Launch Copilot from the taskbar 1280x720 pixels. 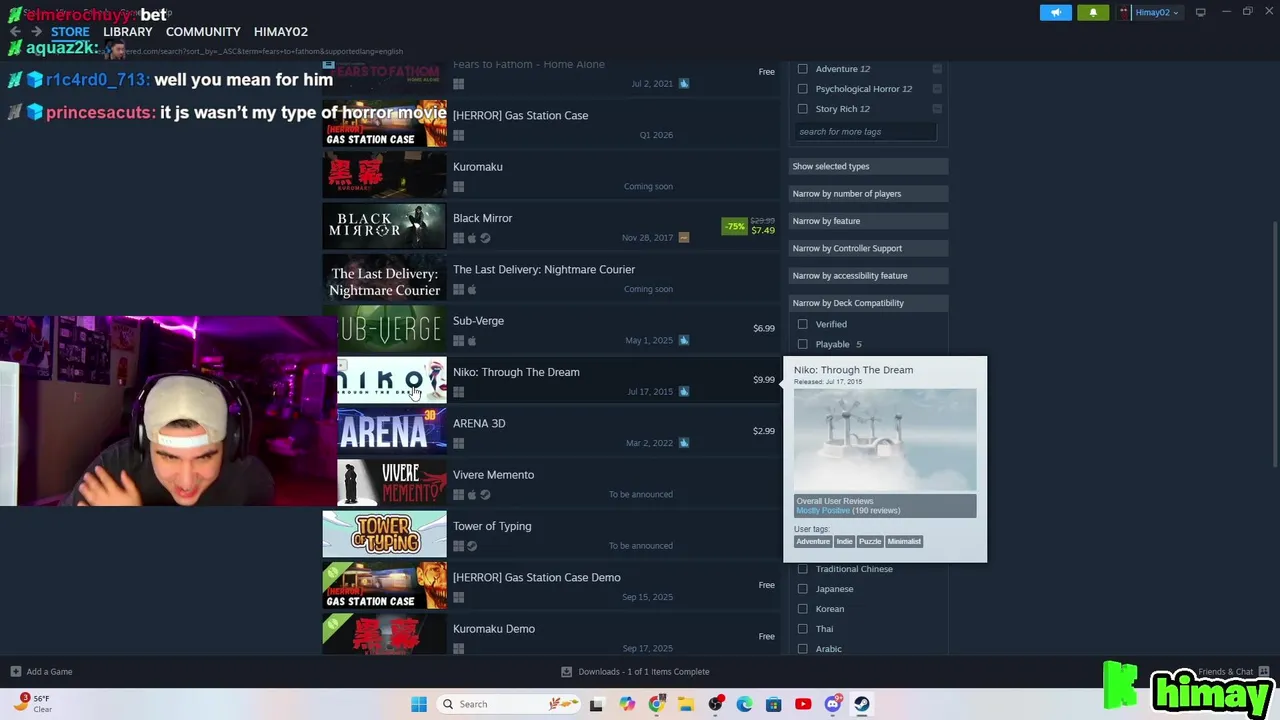click(x=627, y=704)
